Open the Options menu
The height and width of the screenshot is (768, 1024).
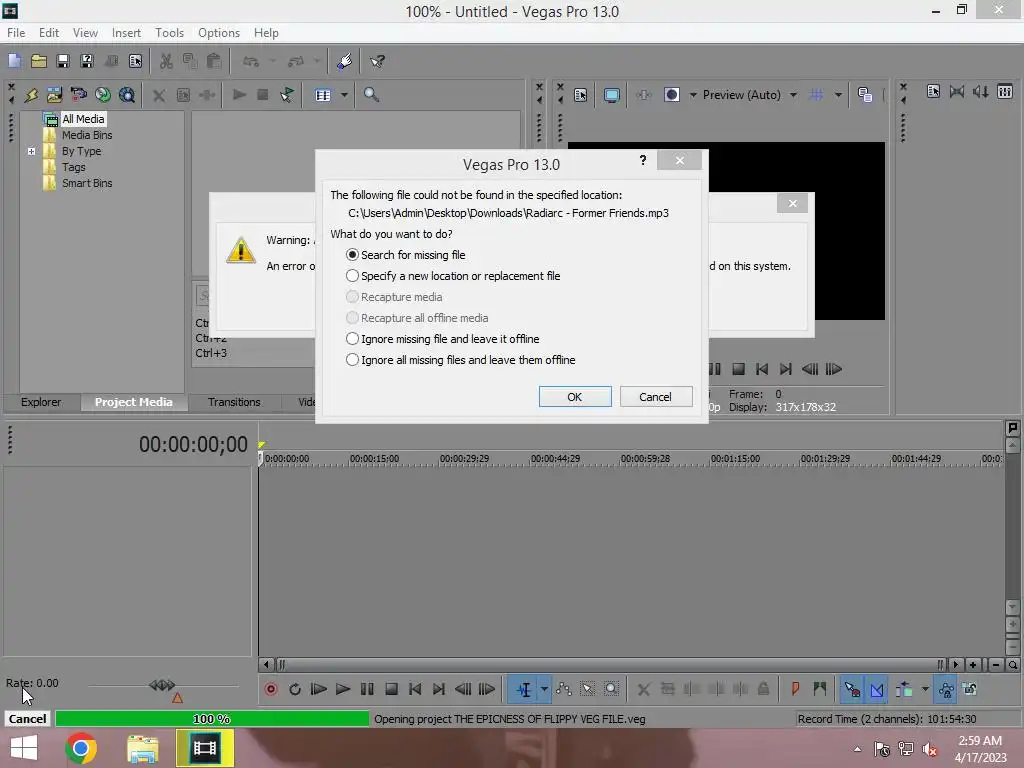coord(219,33)
